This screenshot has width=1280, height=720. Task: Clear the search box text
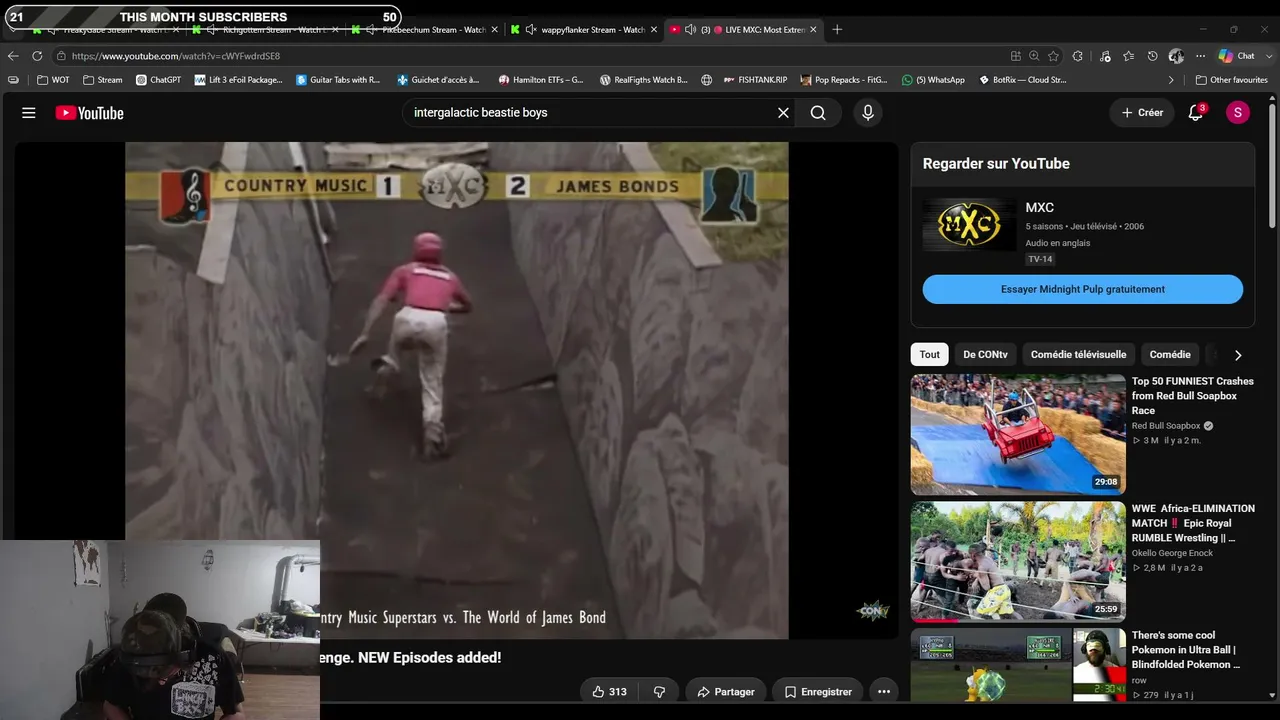point(783,113)
